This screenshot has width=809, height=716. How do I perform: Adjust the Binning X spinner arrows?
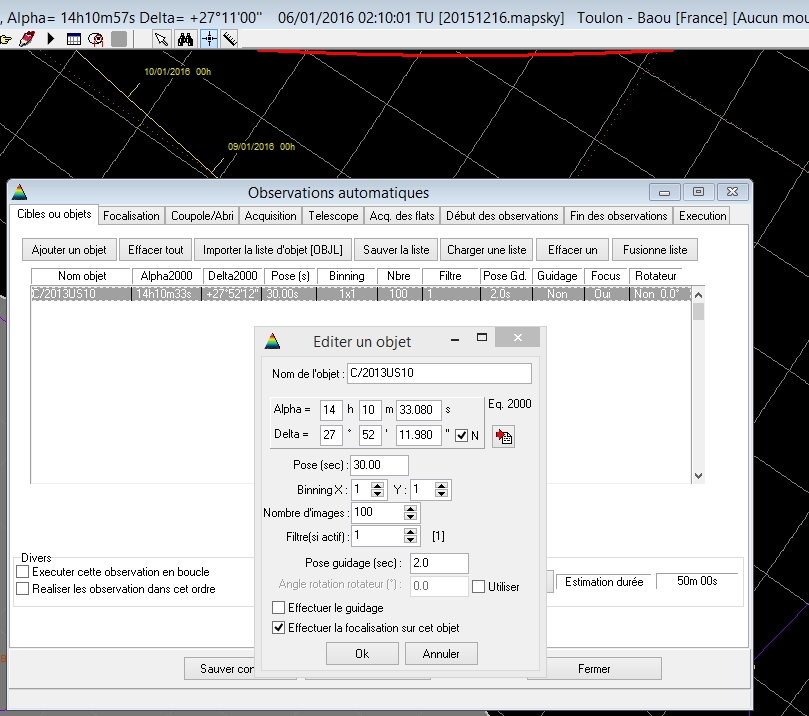click(x=377, y=490)
